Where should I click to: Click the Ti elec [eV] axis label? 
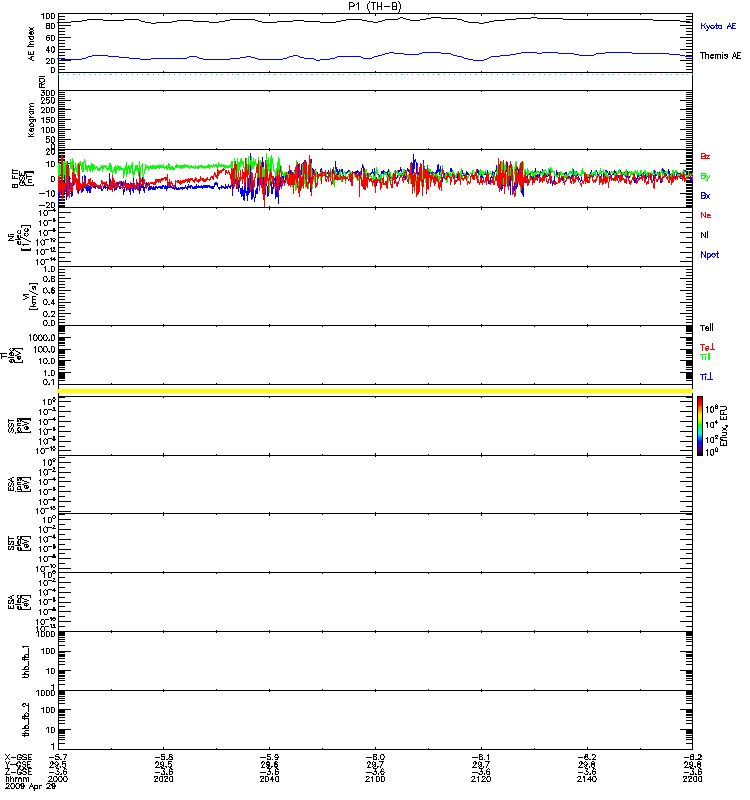point(12,355)
